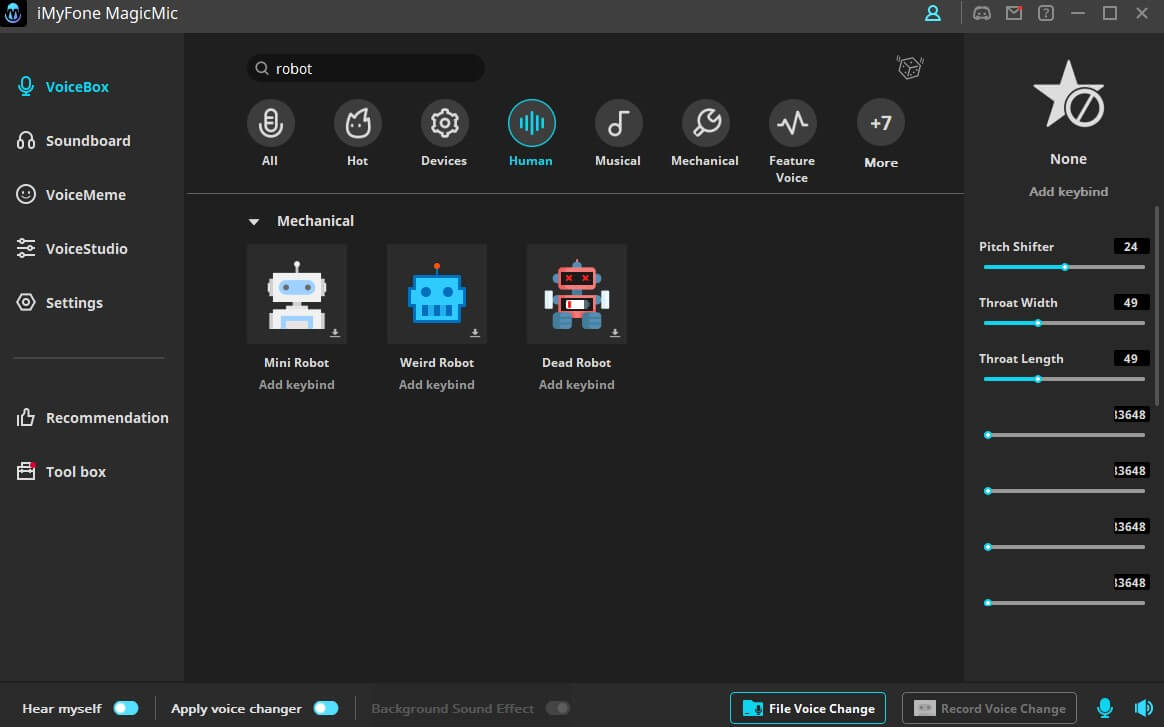Click the search magnifier icon

click(261, 68)
